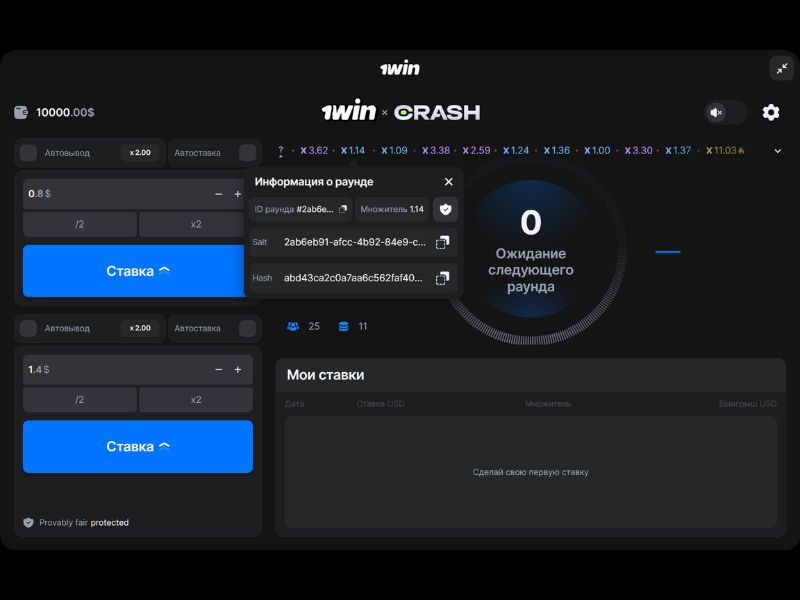The image size is (800, 600).
Task: Click the players count icon showing 25
Action: 292,326
